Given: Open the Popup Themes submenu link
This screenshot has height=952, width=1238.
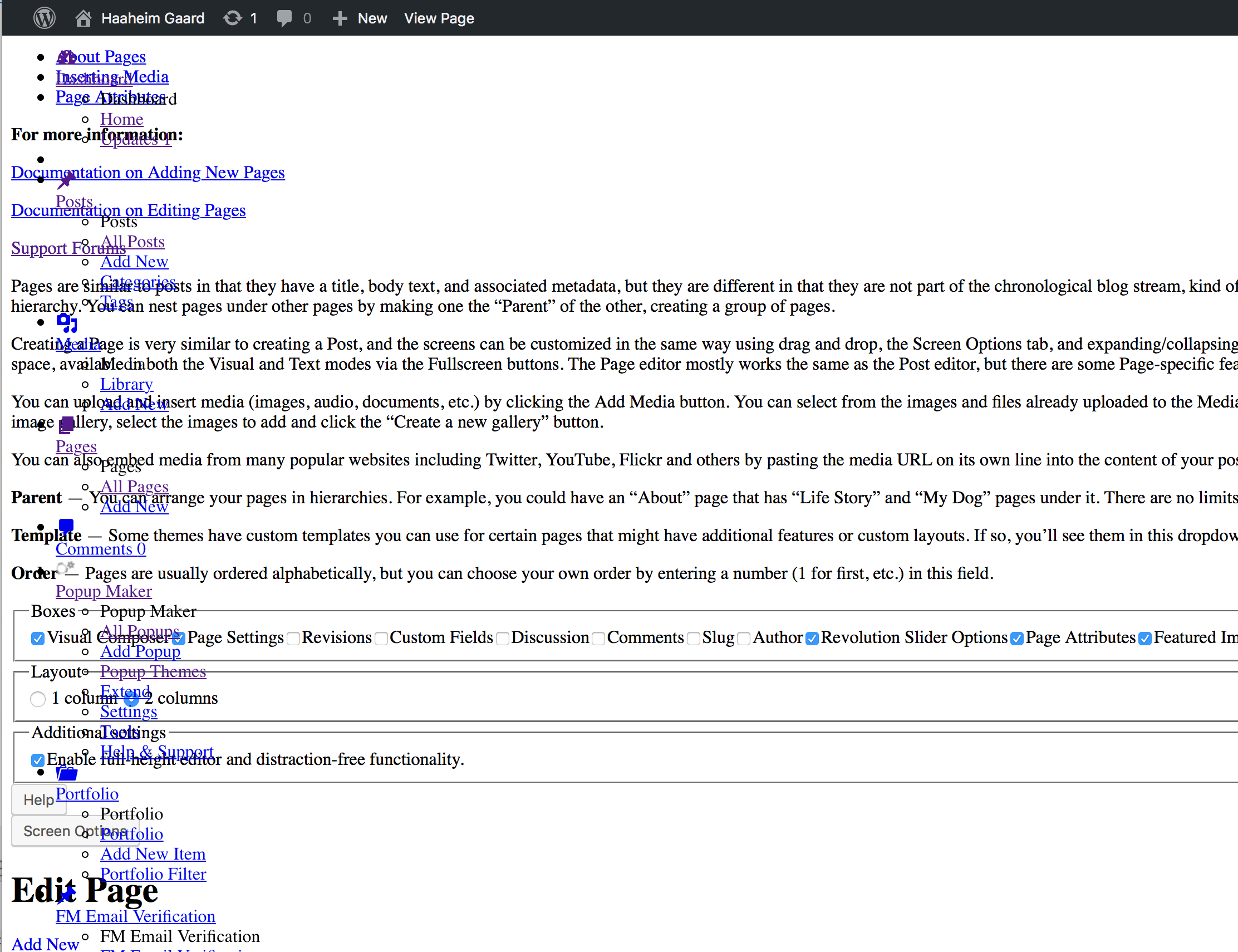Looking at the screenshot, I should click(153, 671).
